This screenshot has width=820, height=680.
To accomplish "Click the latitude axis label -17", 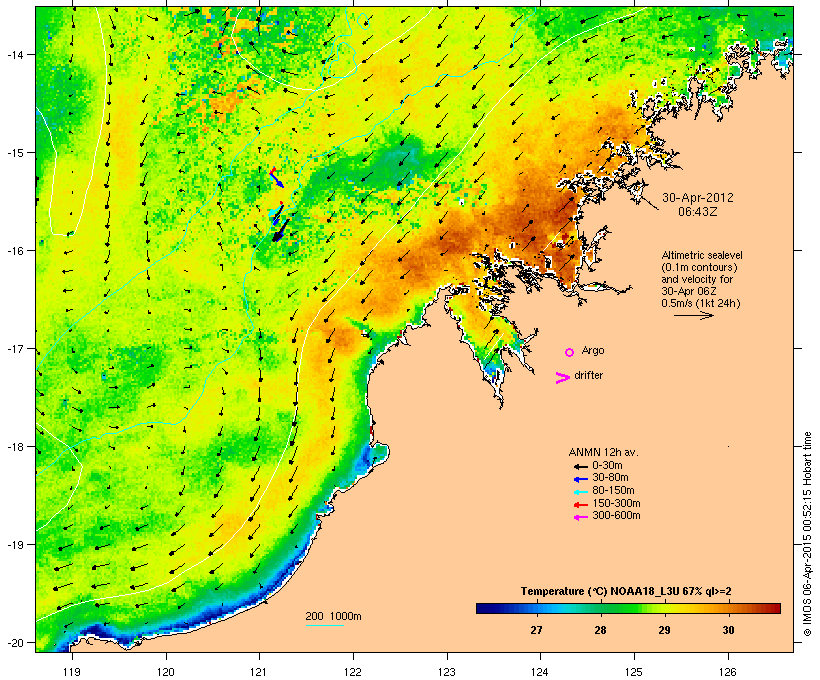I will tap(14, 349).
